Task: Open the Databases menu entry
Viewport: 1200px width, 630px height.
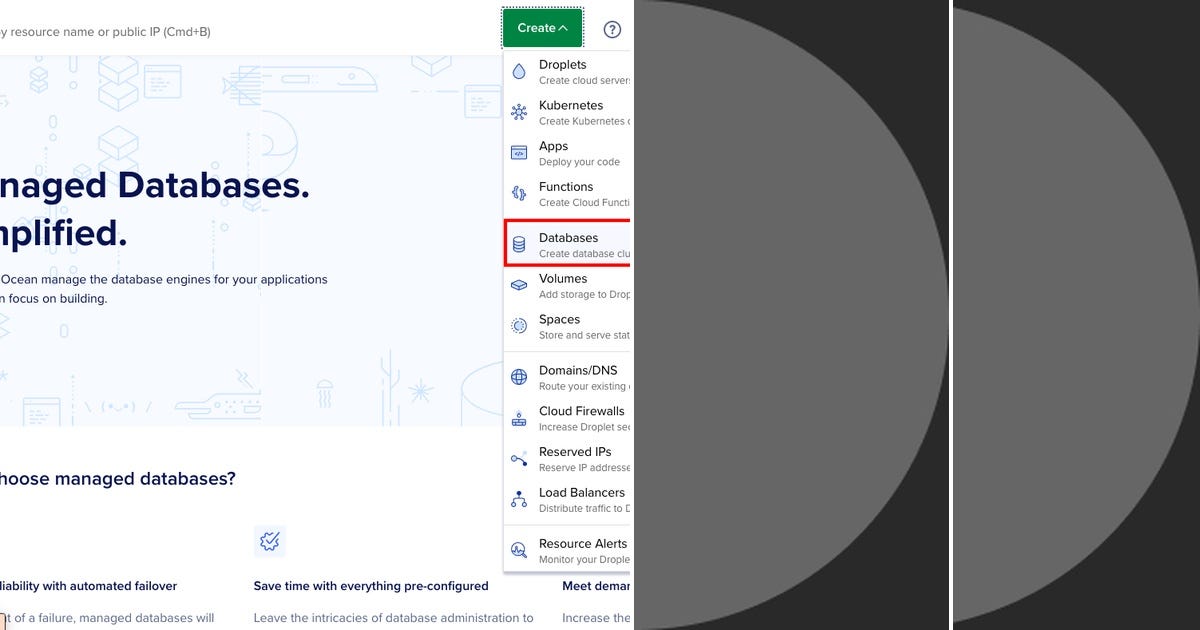Action: tap(570, 243)
